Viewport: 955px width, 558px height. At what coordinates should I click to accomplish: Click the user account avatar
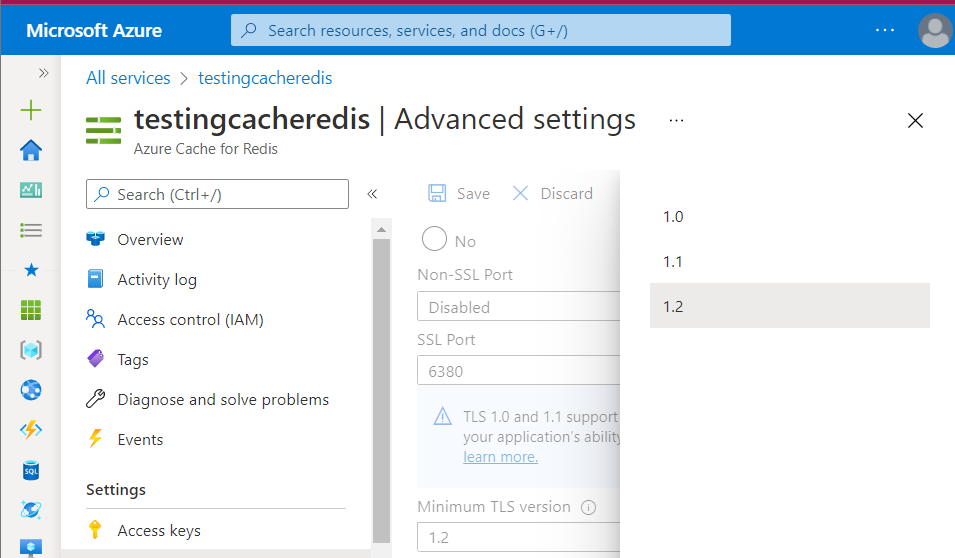[x=935, y=31]
